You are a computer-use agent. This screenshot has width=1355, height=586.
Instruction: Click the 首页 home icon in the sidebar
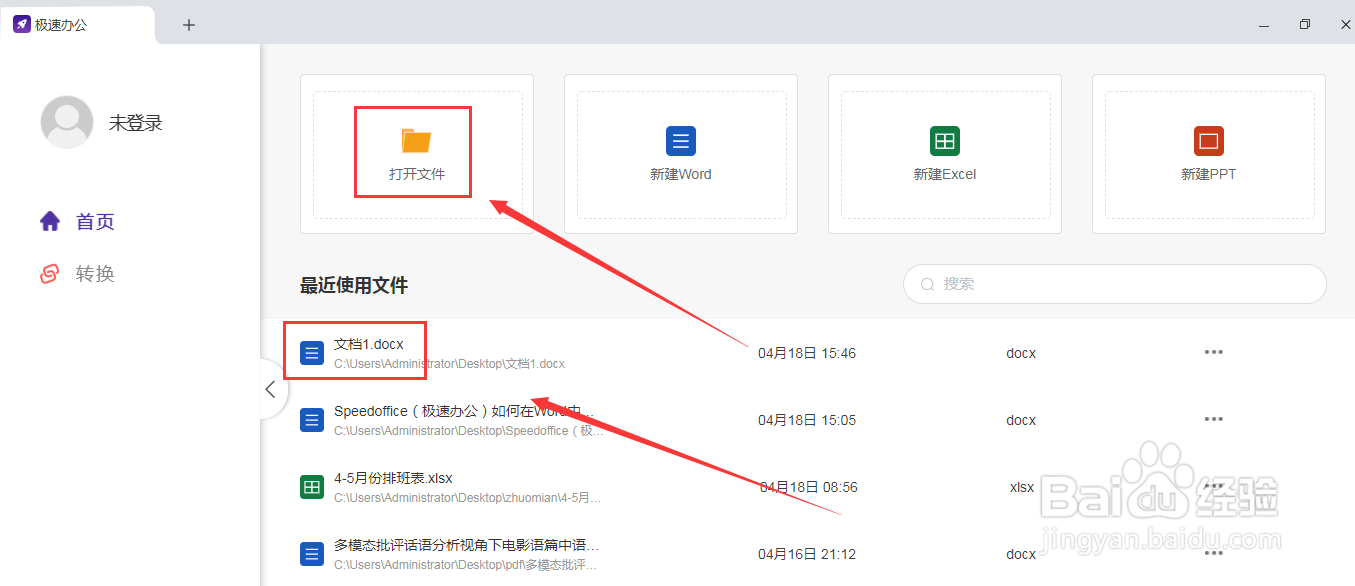point(49,221)
